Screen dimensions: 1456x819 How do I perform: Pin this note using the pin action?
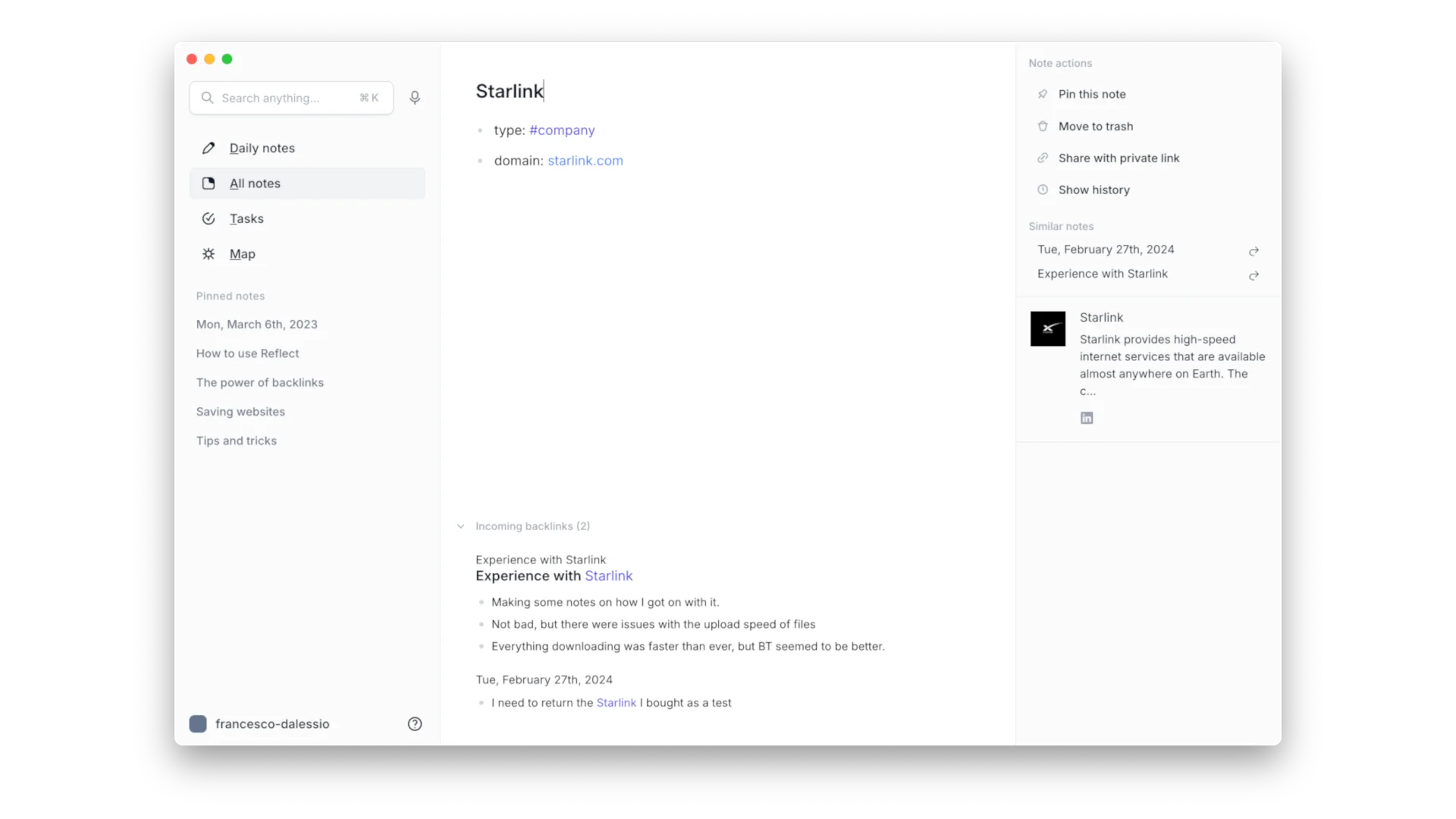click(1092, 94)
